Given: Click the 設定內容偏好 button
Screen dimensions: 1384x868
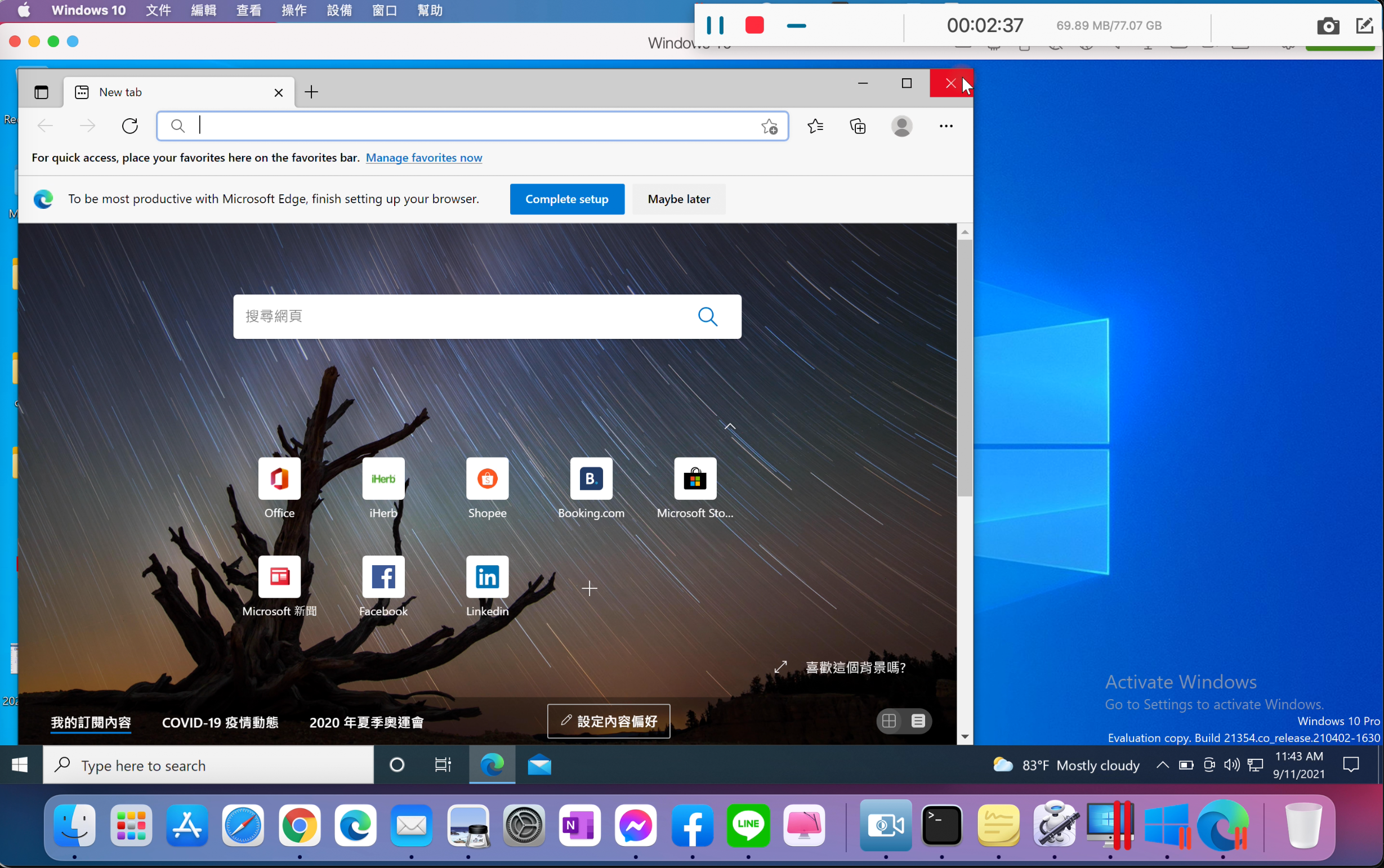Looking at the screenshot, I should (x=609, y=721).
